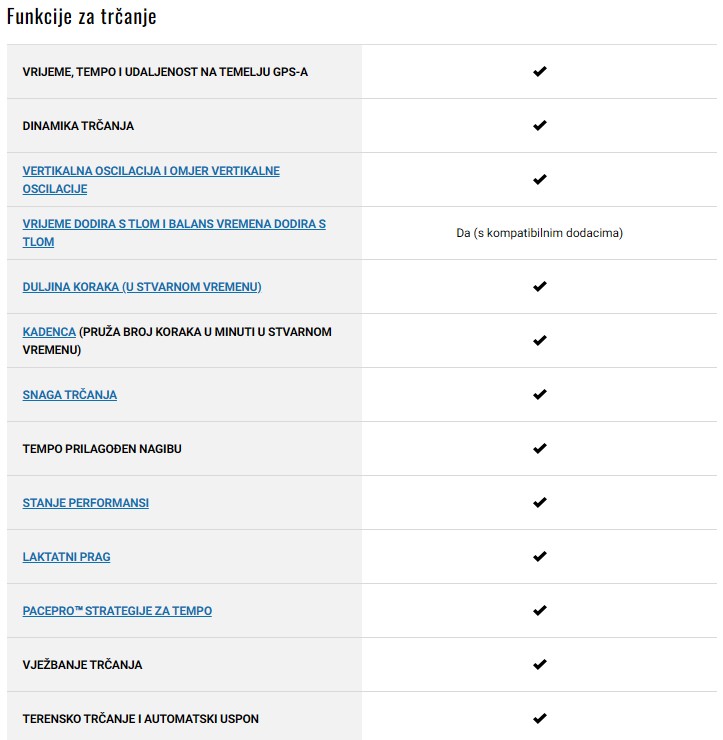Viewport: 723px width, 740px height.
Task: Click the Funkcije za trčanje heading
Action: tap(82, 17)
